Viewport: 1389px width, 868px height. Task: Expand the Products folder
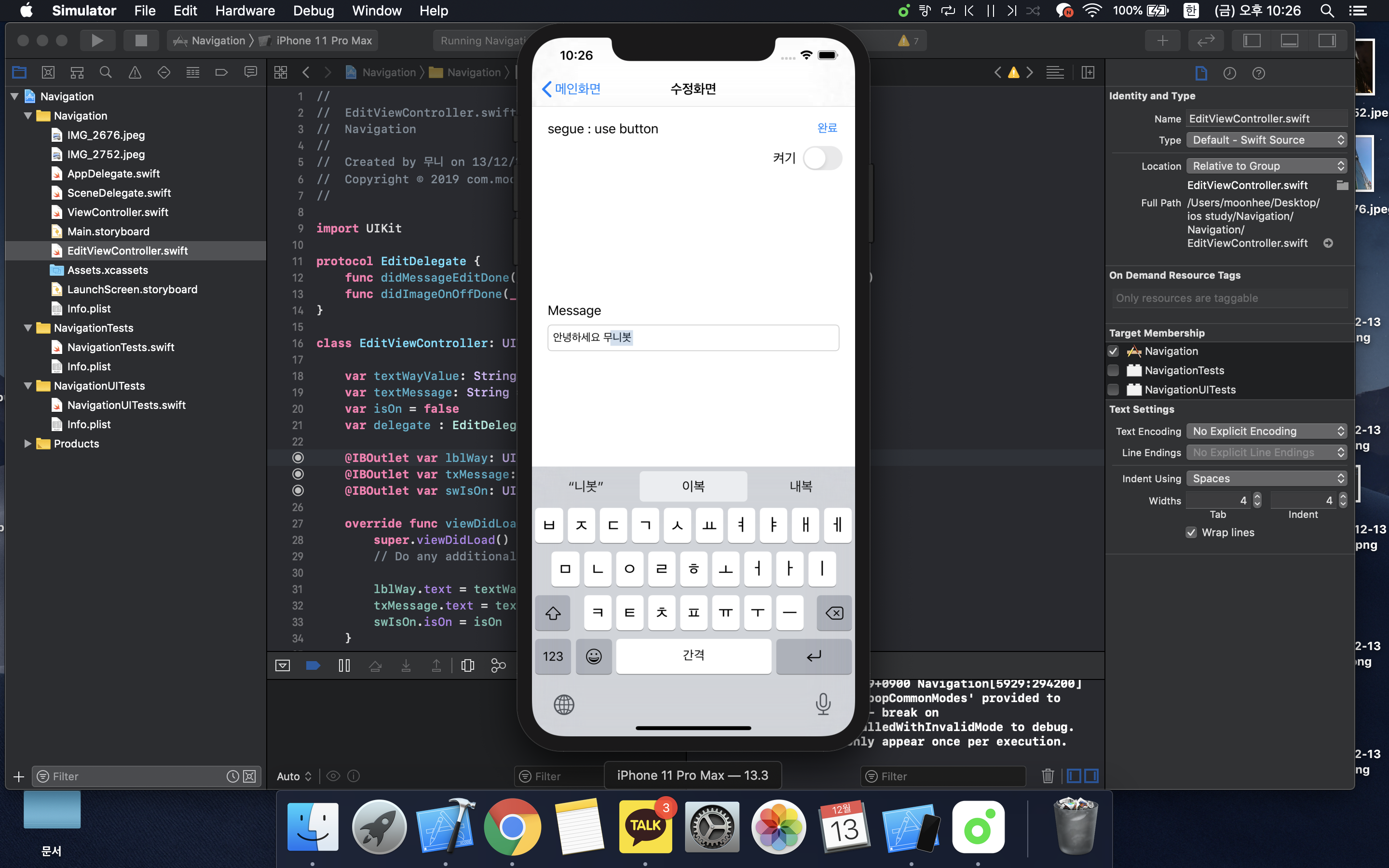(27, 444)
